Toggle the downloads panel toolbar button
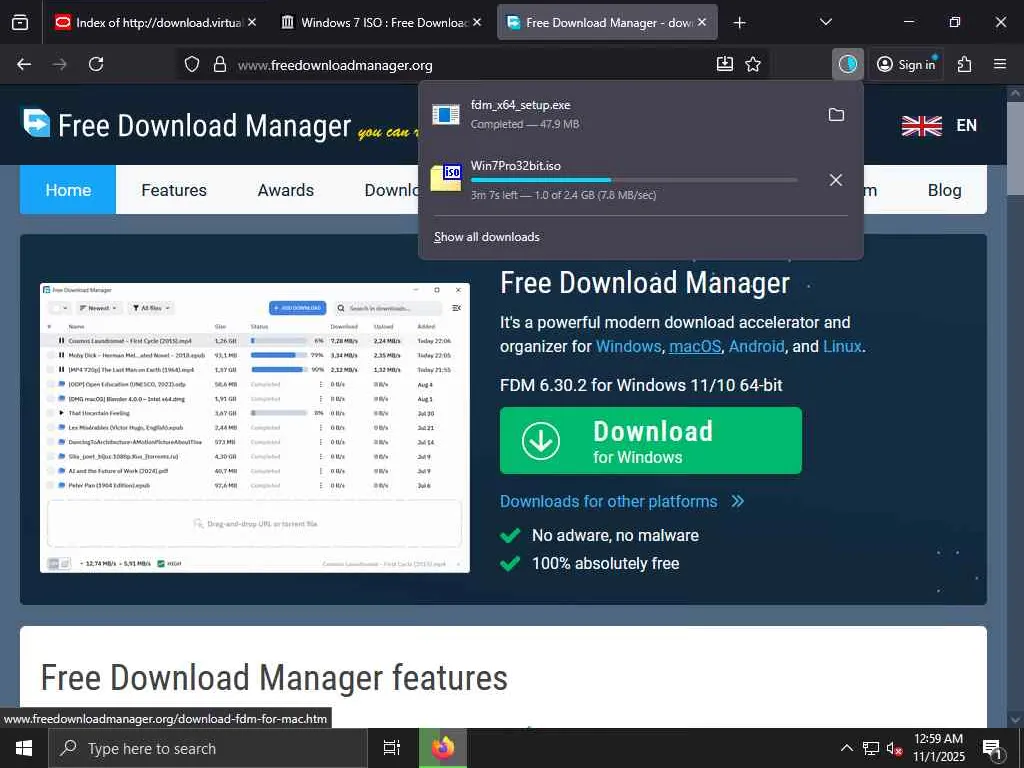This screenshot has height=768, width=1024. tap(848, 64)
